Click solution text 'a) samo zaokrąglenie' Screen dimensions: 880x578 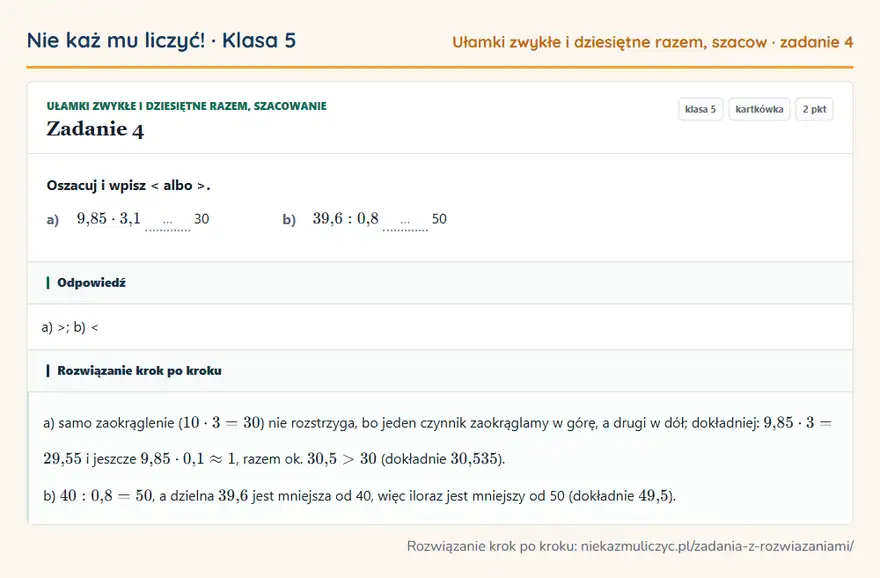[x=109, y=423]
